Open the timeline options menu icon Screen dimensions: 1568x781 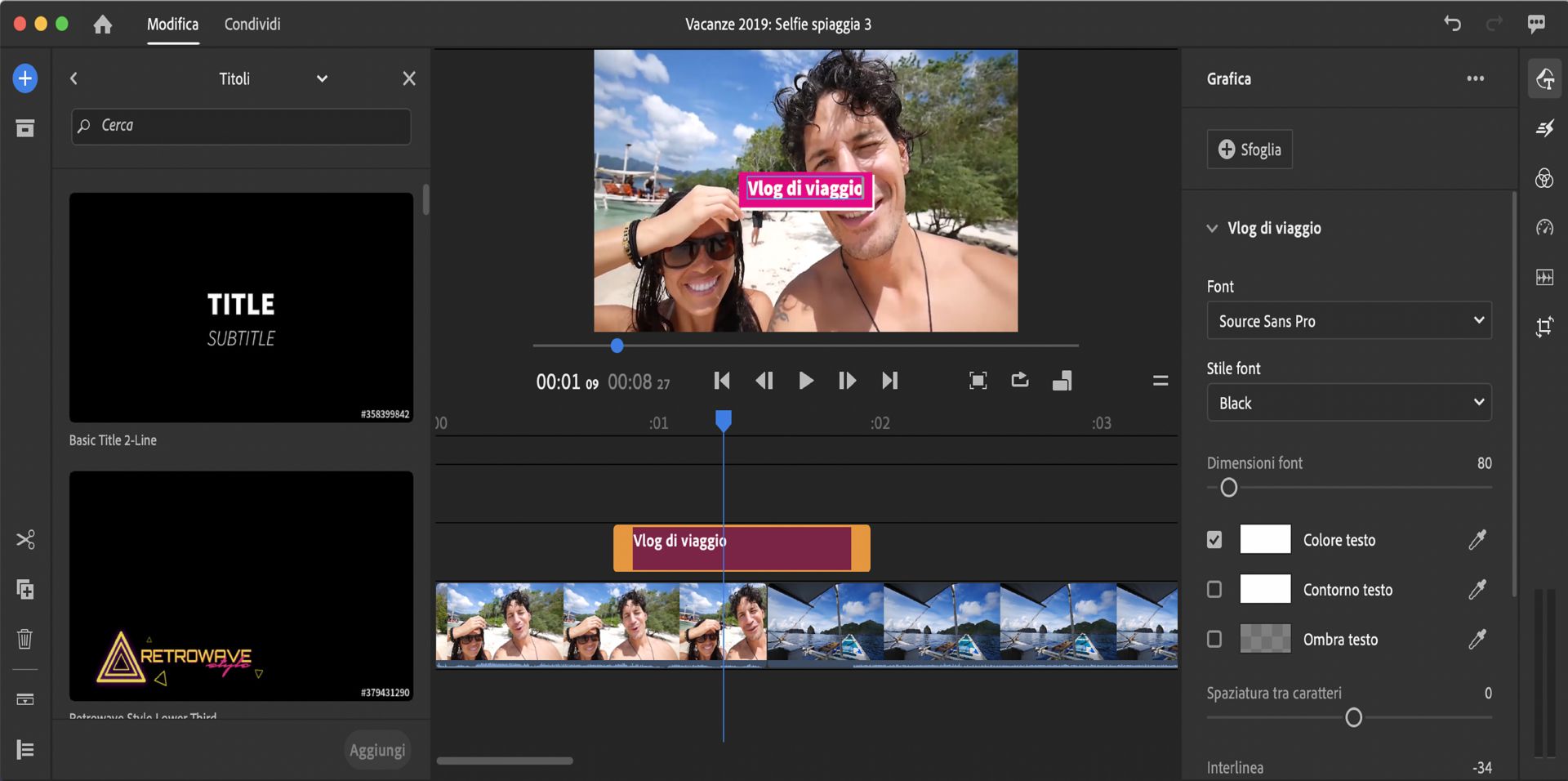click(x=1160, y=381)
